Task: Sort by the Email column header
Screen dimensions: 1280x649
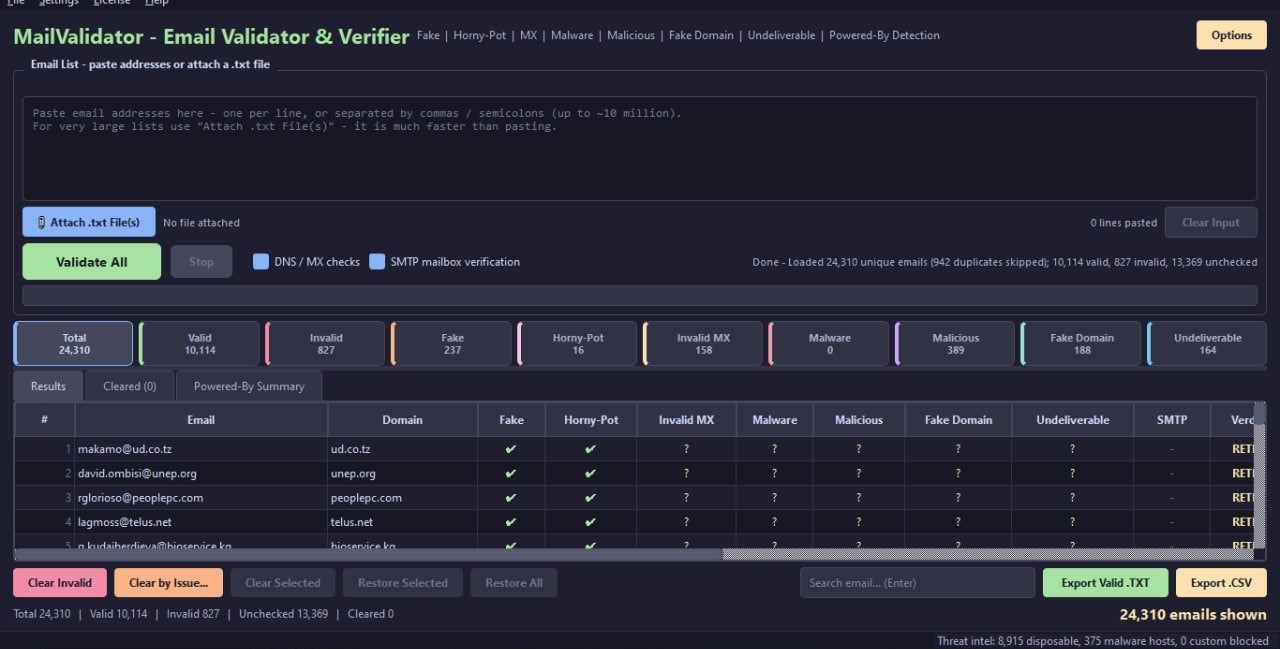Action: [x=201, y=420]
